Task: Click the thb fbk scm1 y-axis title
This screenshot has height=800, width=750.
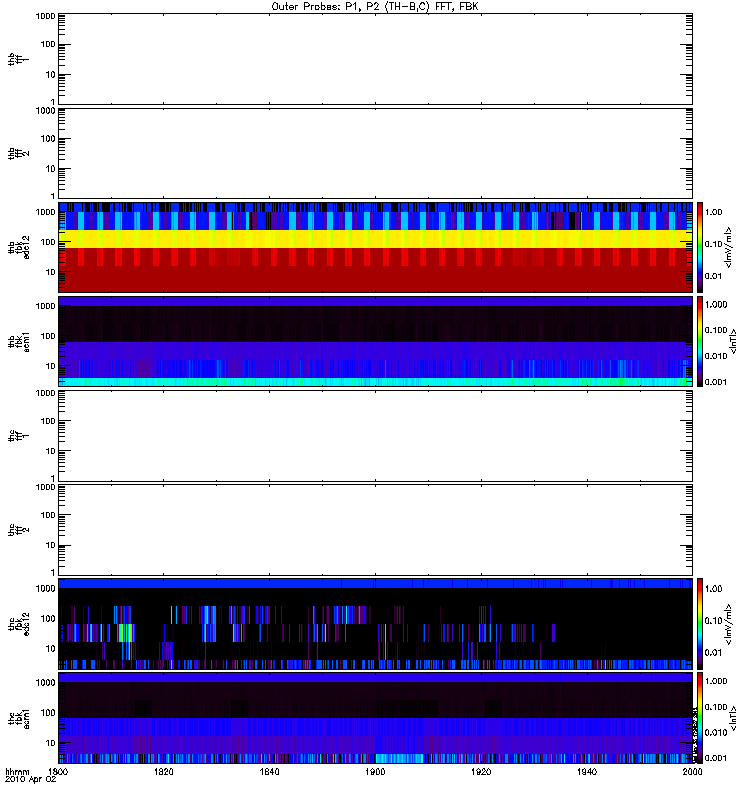Action: [x=19, y=341]
